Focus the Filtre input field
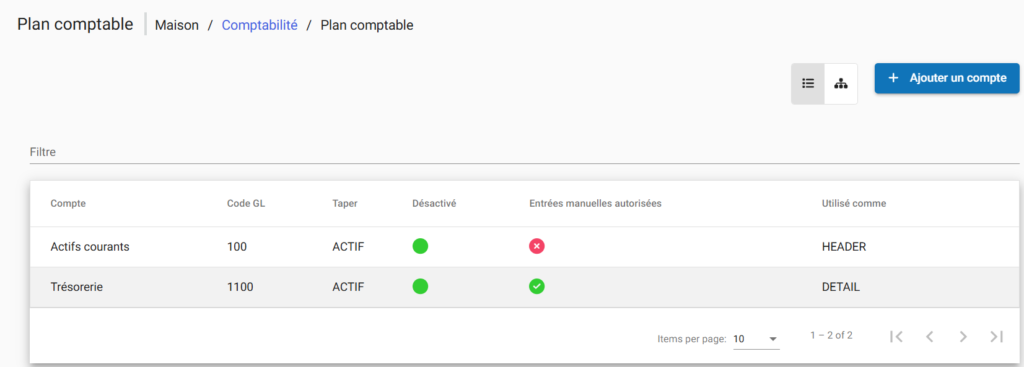 pos(524,152)
